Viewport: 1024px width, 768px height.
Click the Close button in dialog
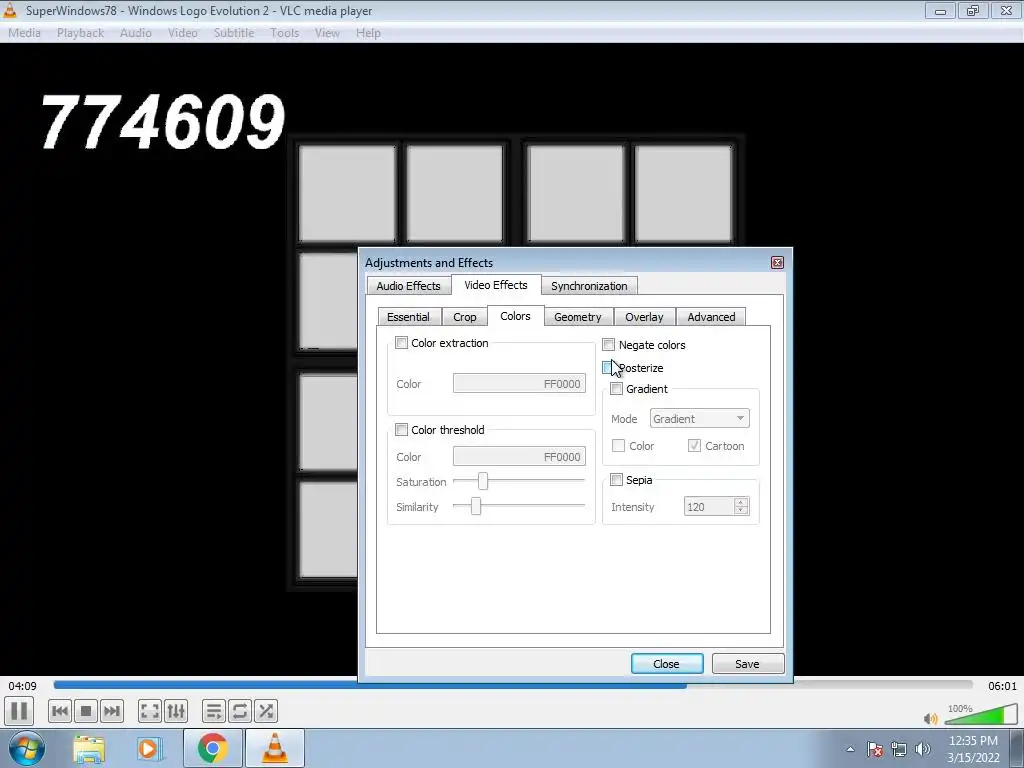[667, 664]
